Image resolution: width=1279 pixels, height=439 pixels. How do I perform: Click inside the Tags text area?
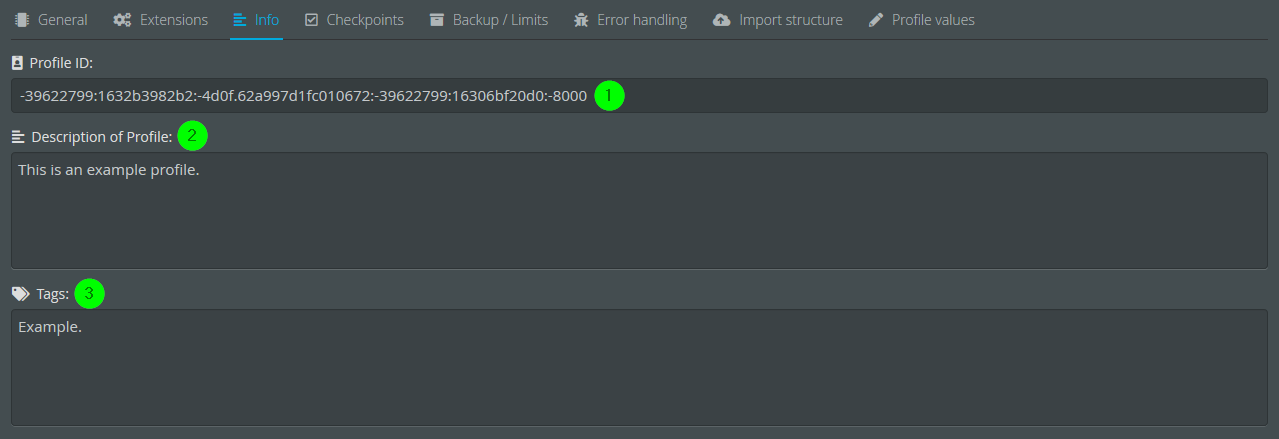point(639,367)
